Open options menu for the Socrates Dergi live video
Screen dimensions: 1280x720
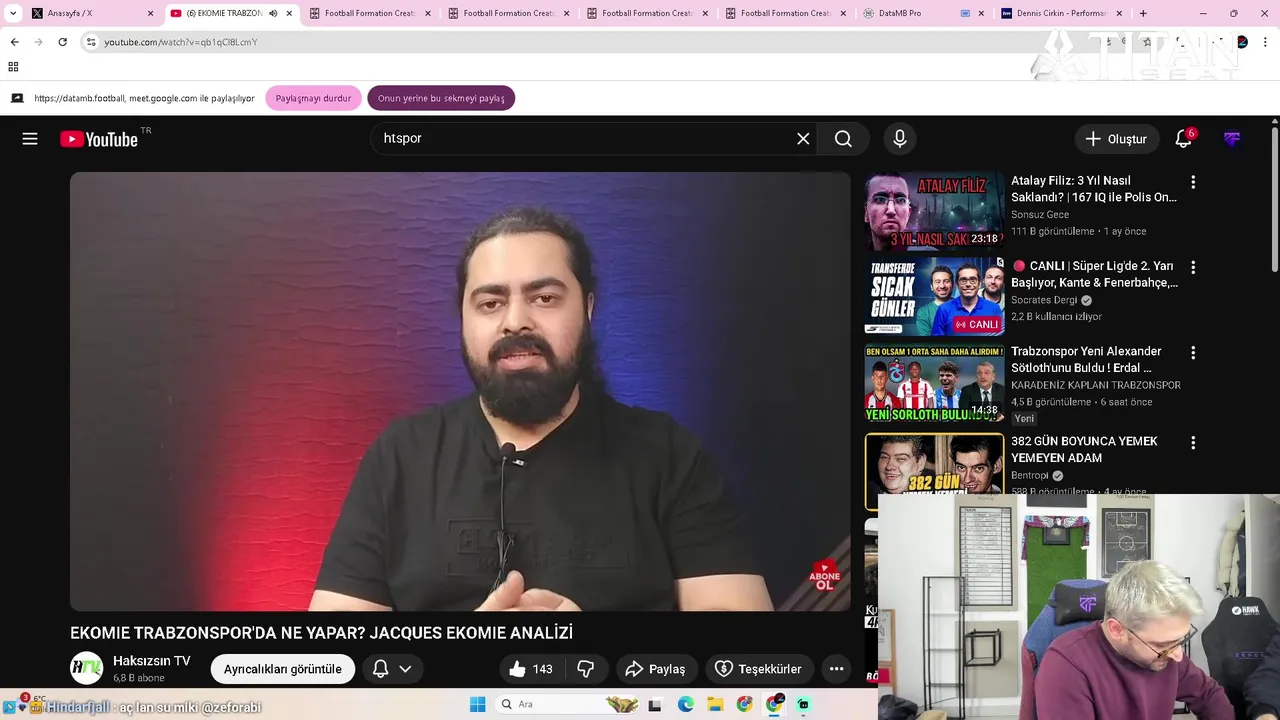pos(1192,267)
